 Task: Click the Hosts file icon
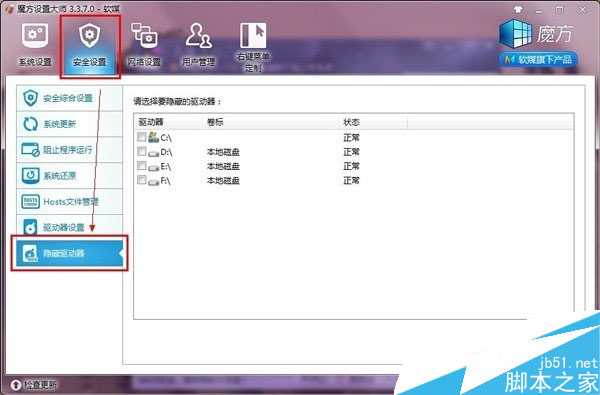30,201
